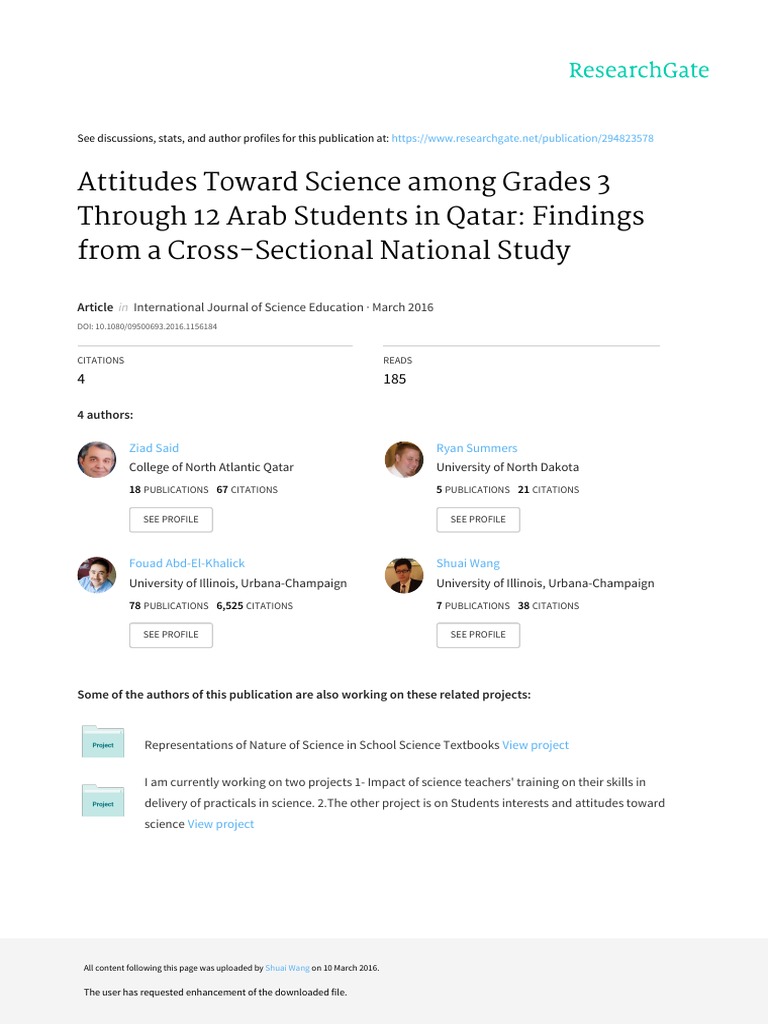Viewport: 768px width, 1024px height.
Task: Click Ziad Said's profile photo
Action: [x=97, y=459]
